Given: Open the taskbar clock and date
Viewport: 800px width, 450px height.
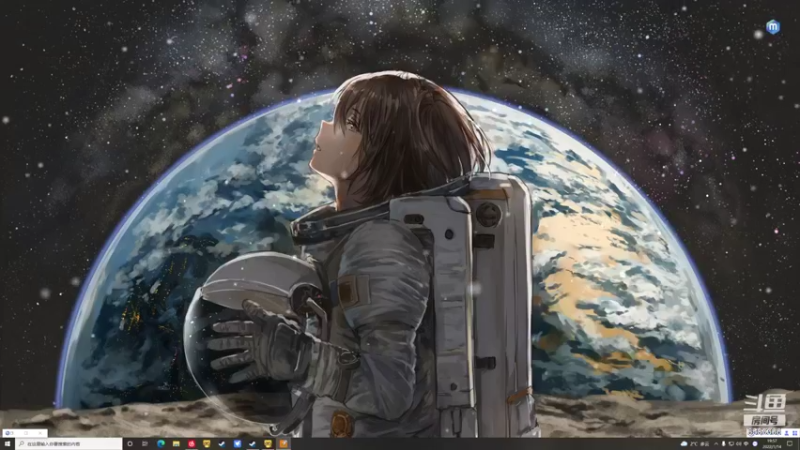Looking at the screenshot, I should 772,444.
